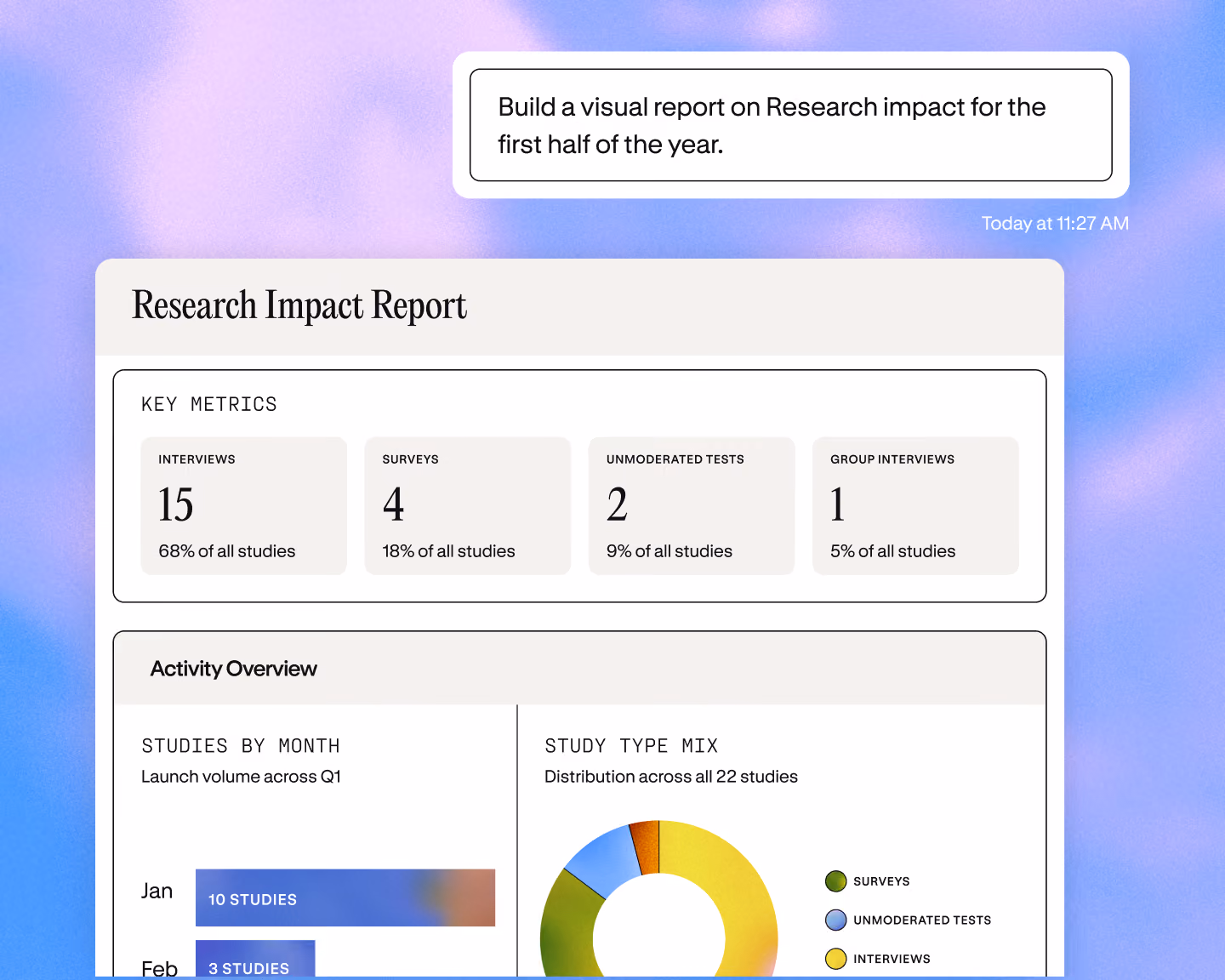Click the green Surveys legend swatch
The image size is (1225, 980).
pyautogui.click(x=836, y=881)
